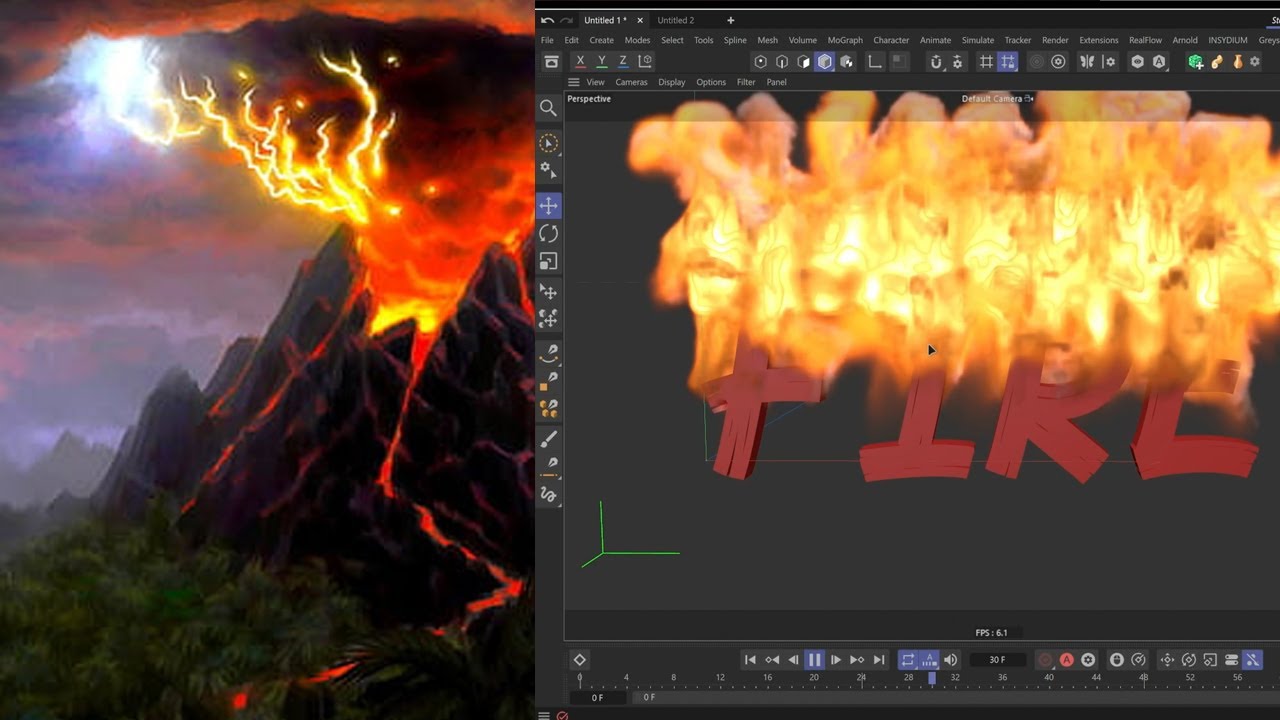Image resolution: width=1280 pixels, height=720 pixels.
Task: Open the viewport Display menu
Action: coord(672,82)
